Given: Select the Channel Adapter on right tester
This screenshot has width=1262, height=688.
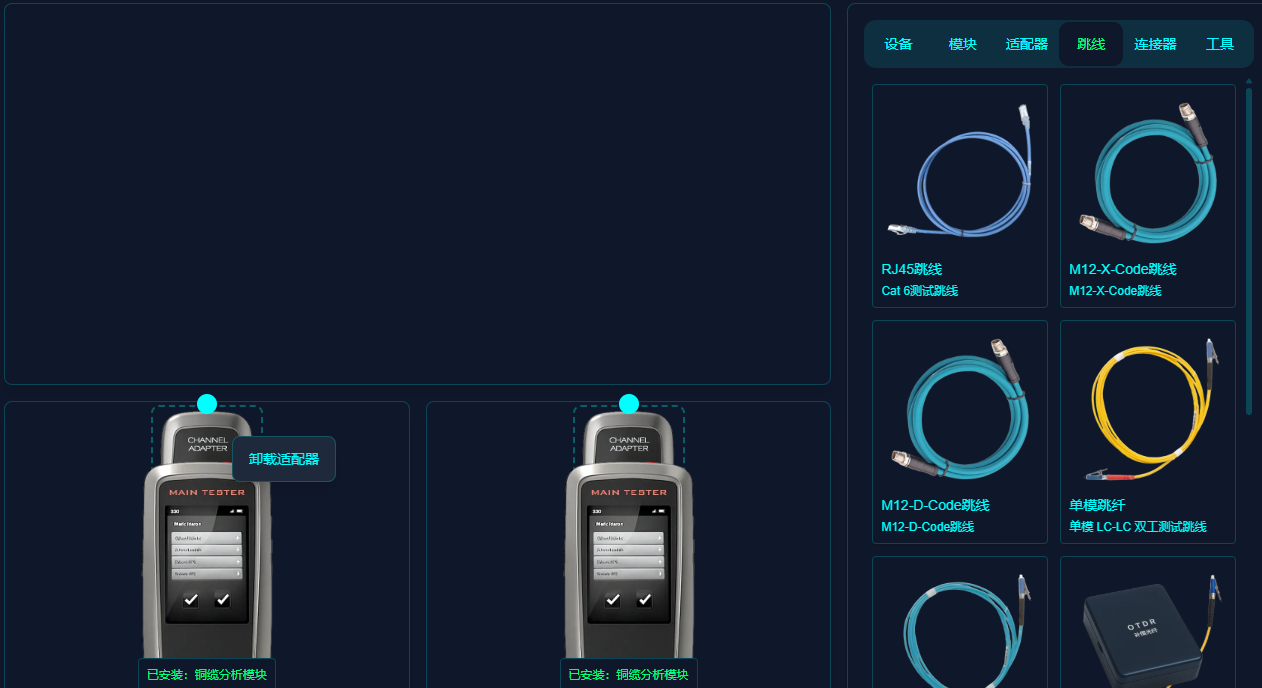Looking at the screenshot, I should 629,441.
